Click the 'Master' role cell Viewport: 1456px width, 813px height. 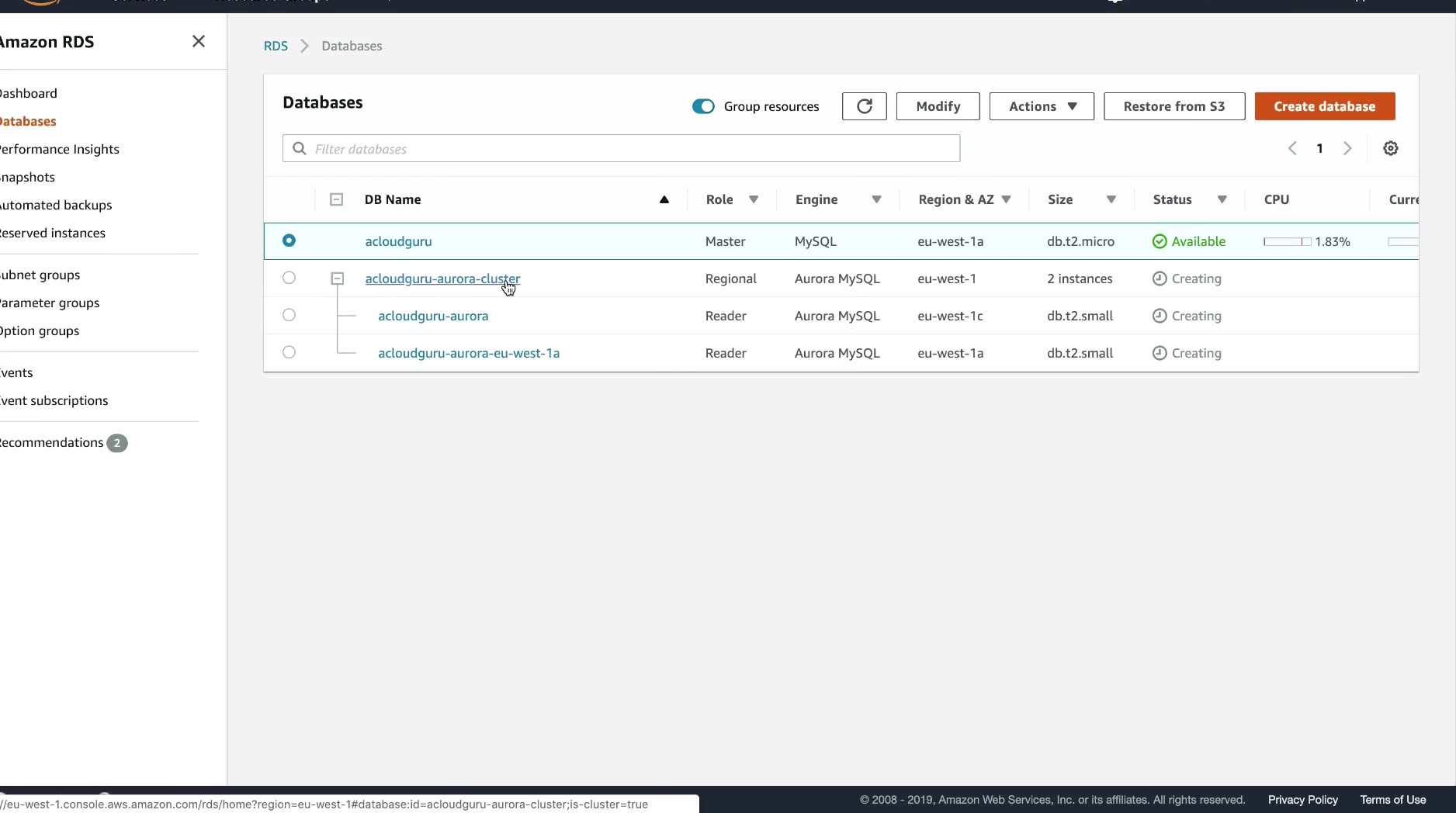tap(725, 241)
